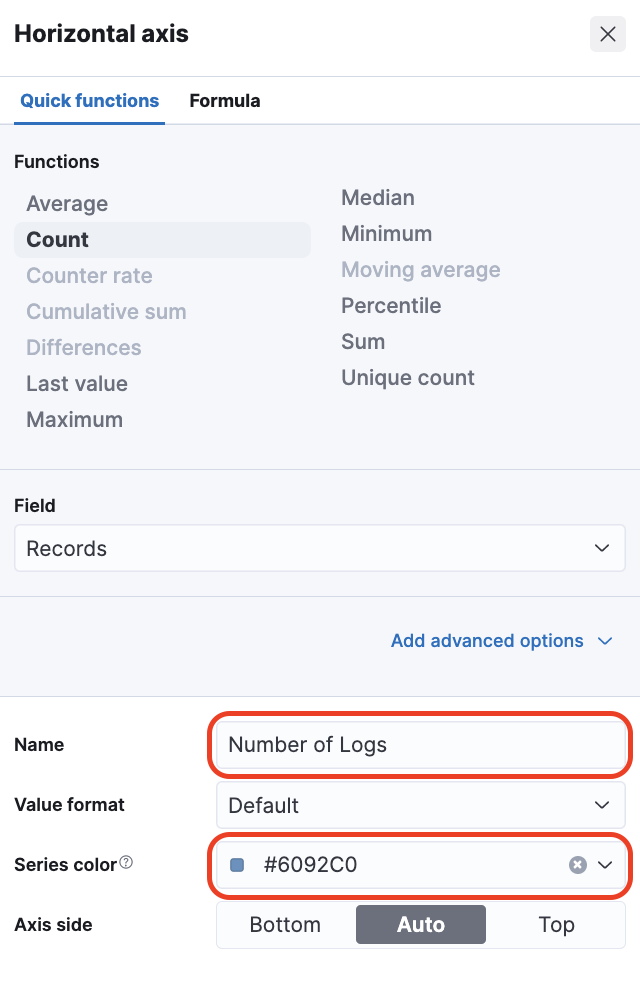Open the Value format dropdown
The width and height of the screenshot is (640, 1004).
click(420, 805)
